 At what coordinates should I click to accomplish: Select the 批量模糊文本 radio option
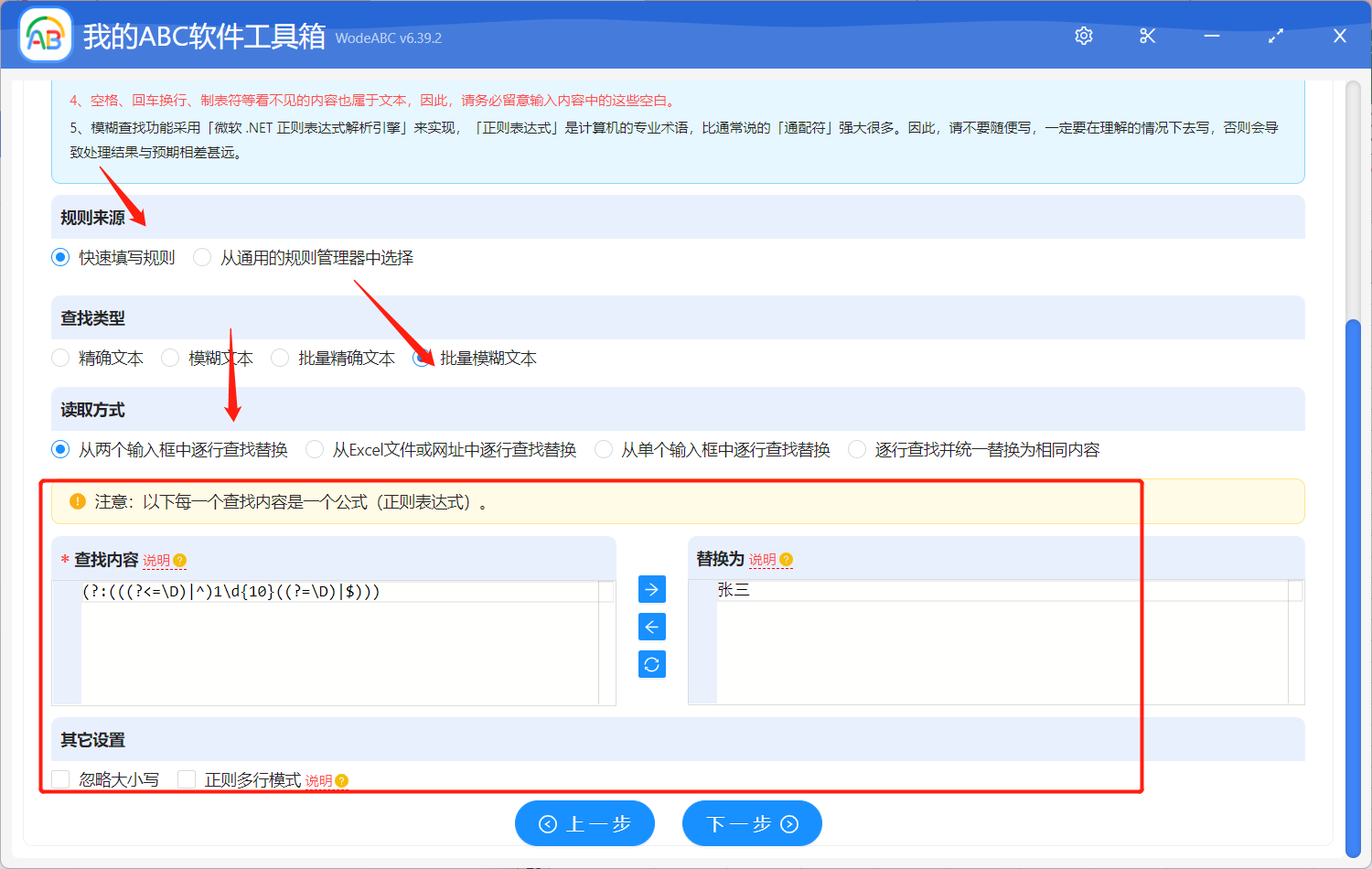pyautogui.click(x=422, y=358)
